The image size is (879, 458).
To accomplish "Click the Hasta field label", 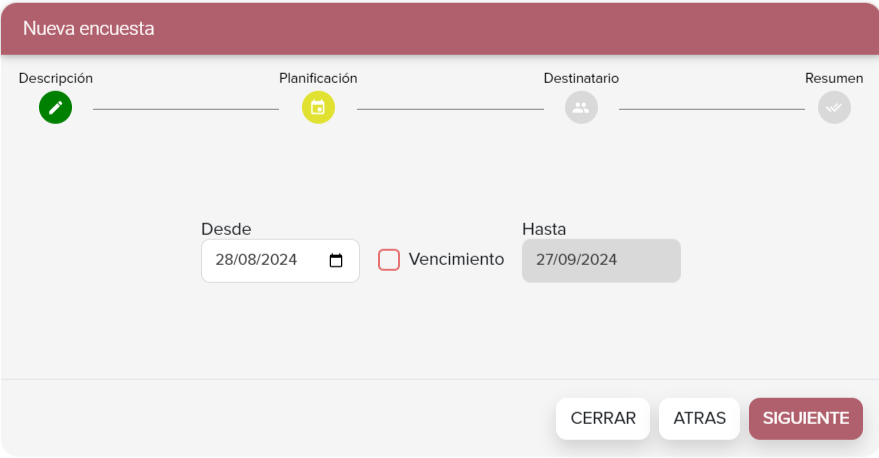I will (544, 229).
